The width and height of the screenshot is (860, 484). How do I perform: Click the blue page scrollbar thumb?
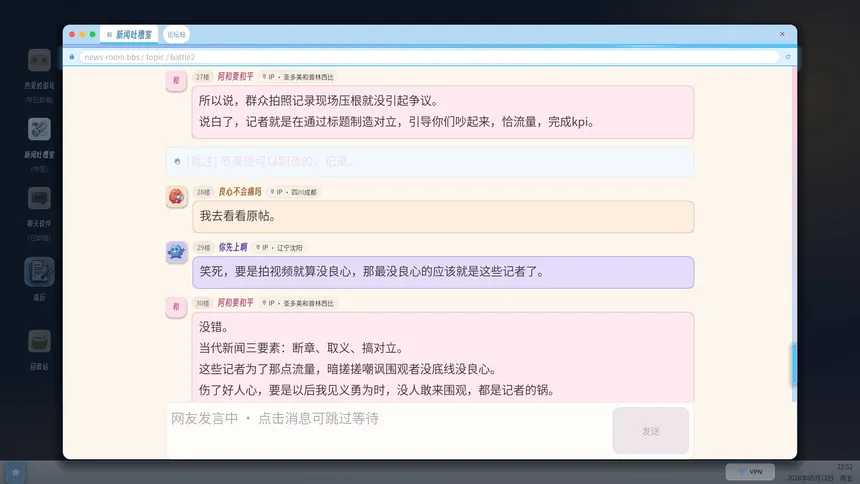(794, 364)
